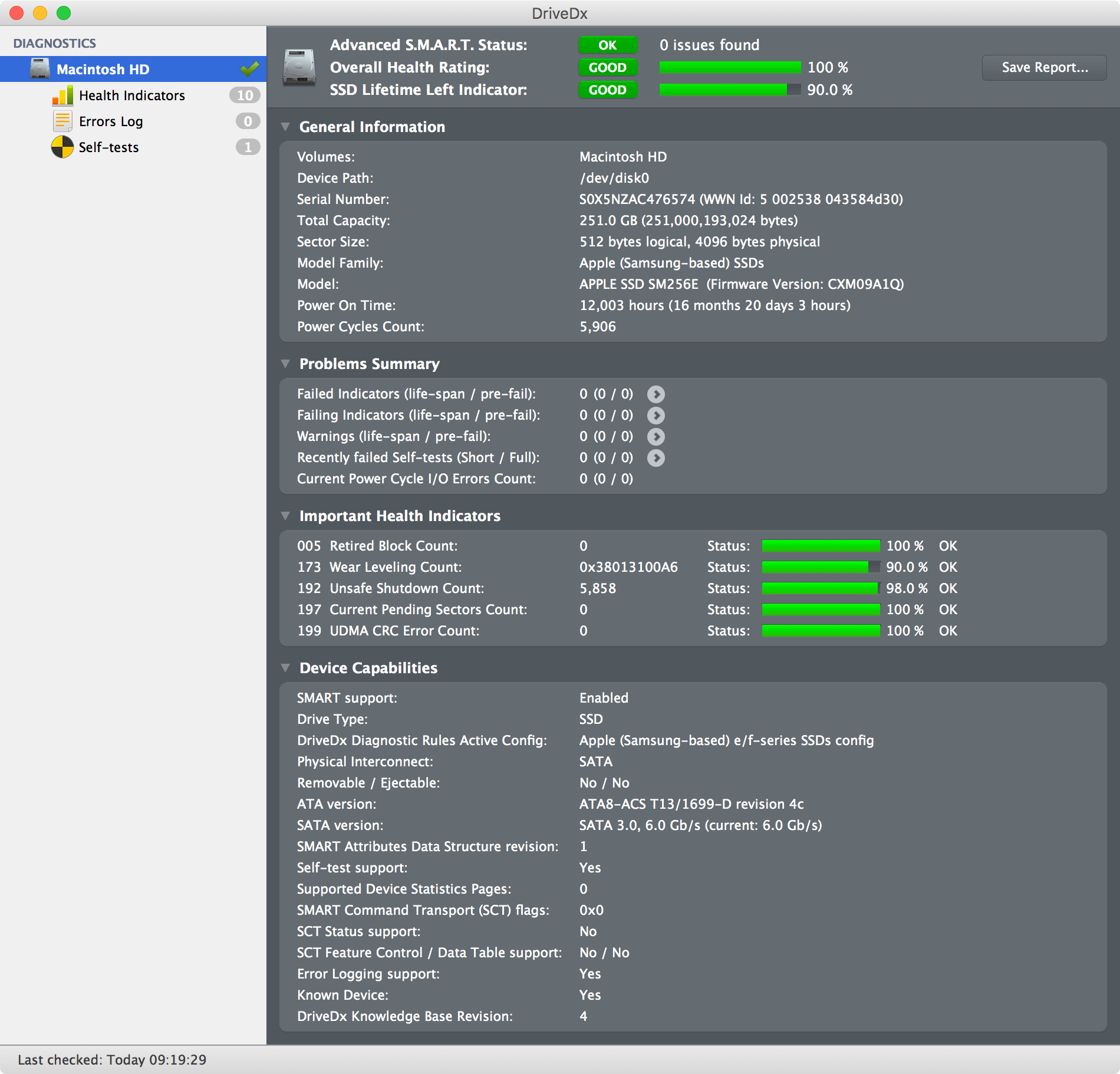
Task: Click the Errors Log document icon
Action: click(x=62, y=121)
